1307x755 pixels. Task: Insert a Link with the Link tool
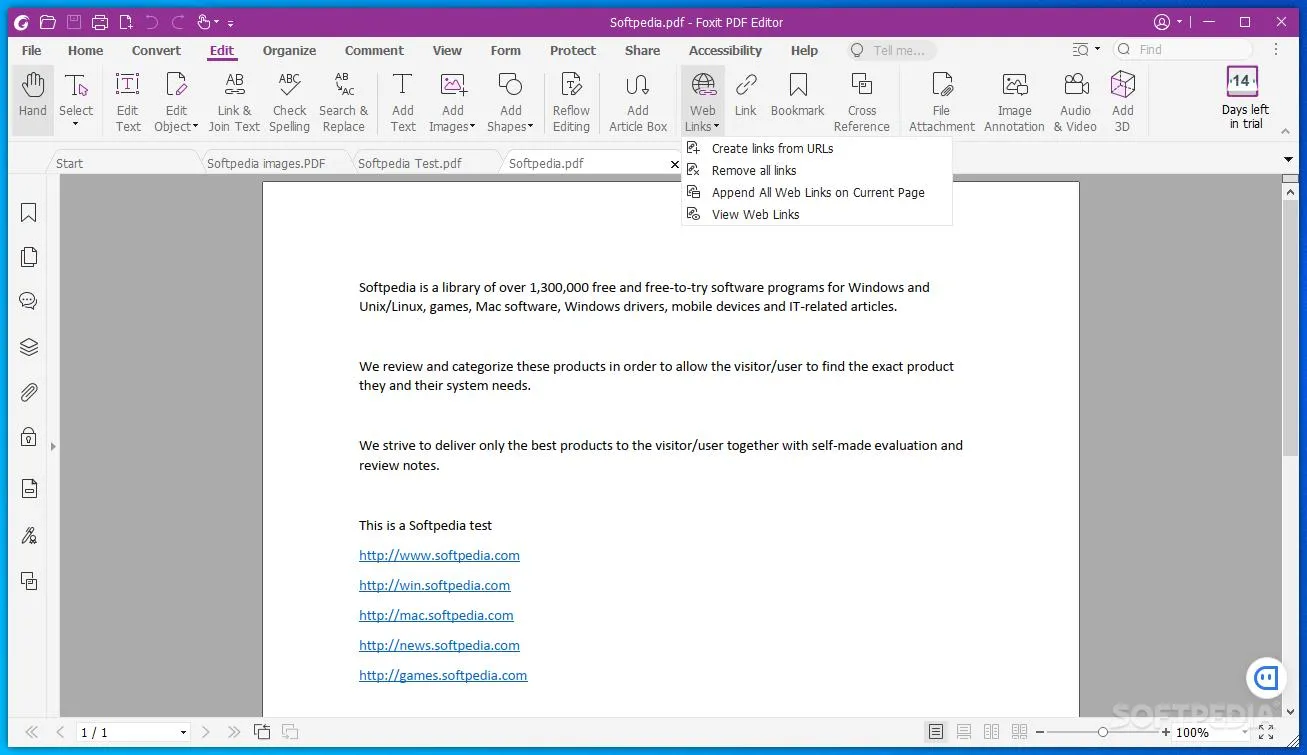pyautogui.click(x=745, y=98)
